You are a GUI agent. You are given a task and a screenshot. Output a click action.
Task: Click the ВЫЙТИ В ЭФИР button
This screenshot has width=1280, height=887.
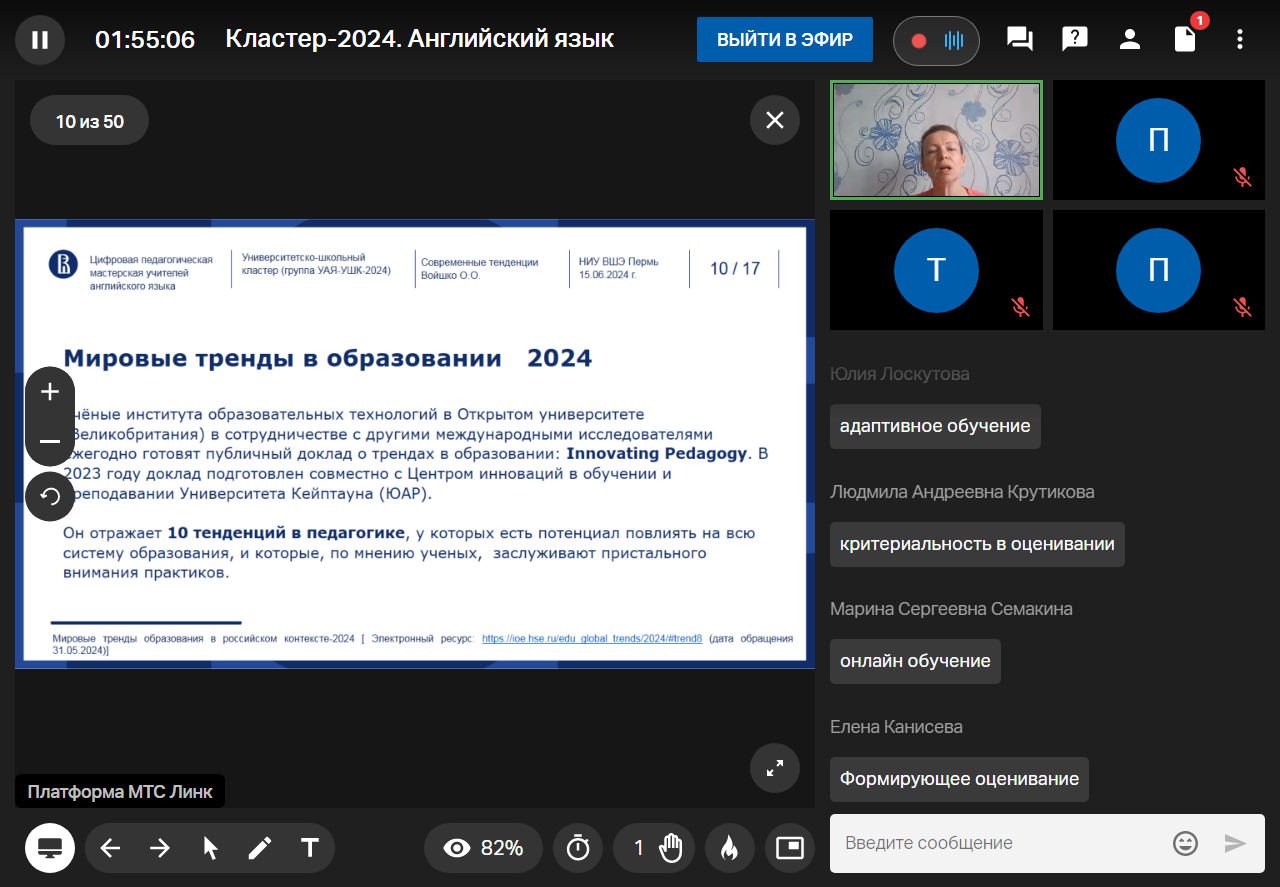[x=784, y=40]
